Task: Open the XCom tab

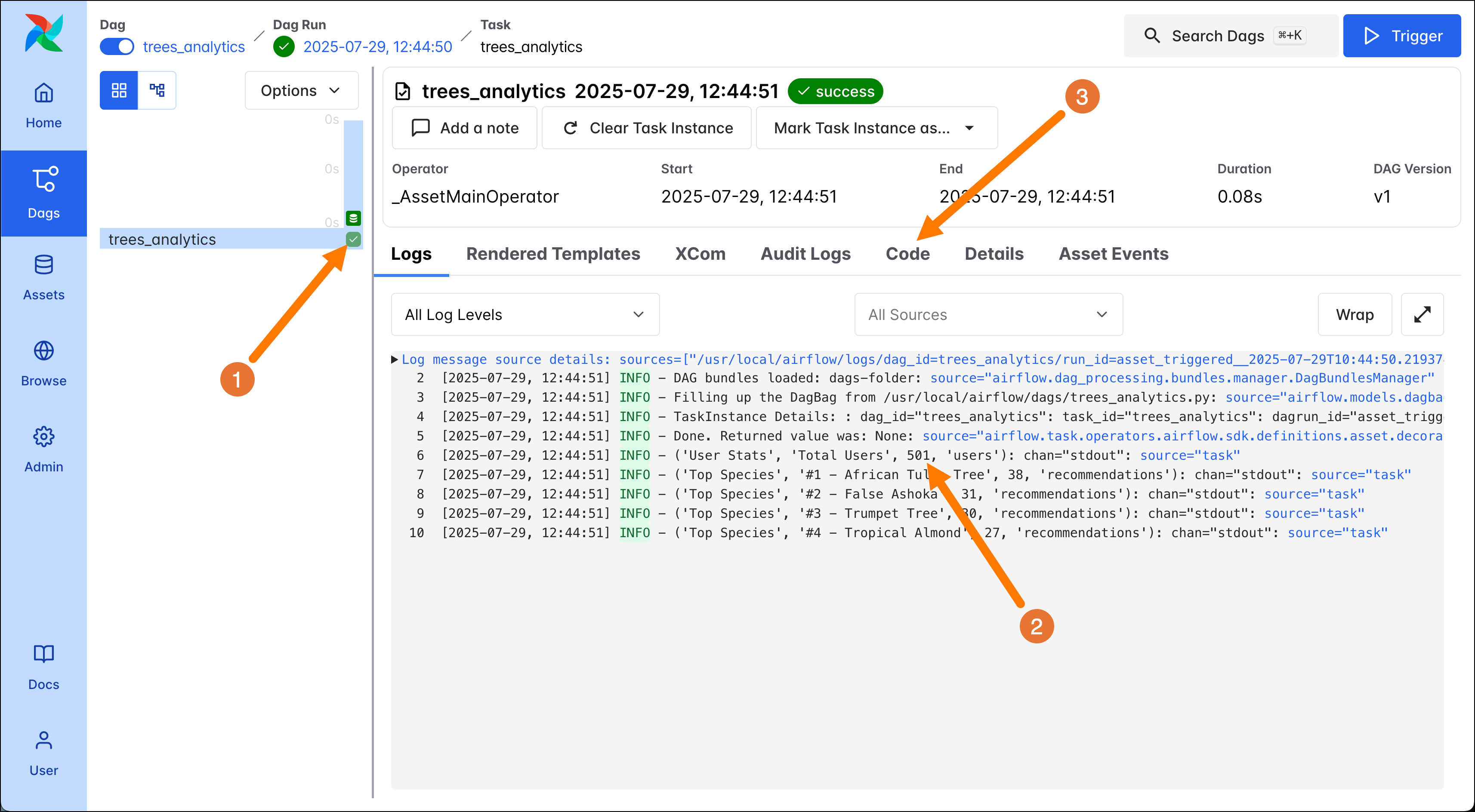Action: (x=700, y=253)
